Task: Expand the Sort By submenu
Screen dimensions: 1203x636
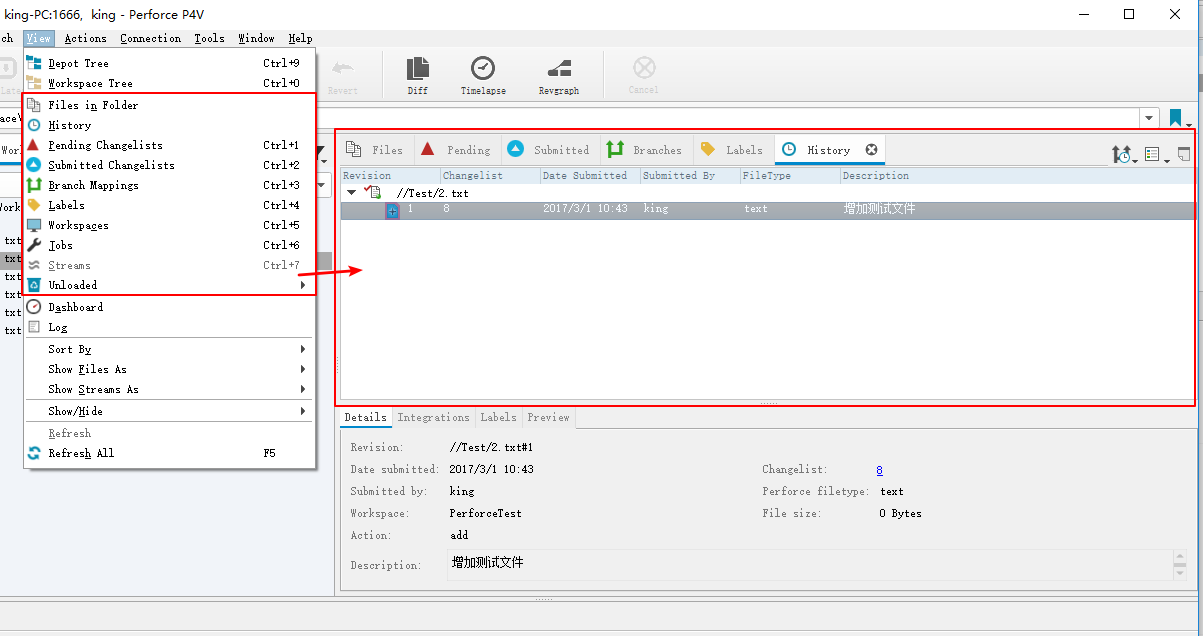Action: pos(70,349)
